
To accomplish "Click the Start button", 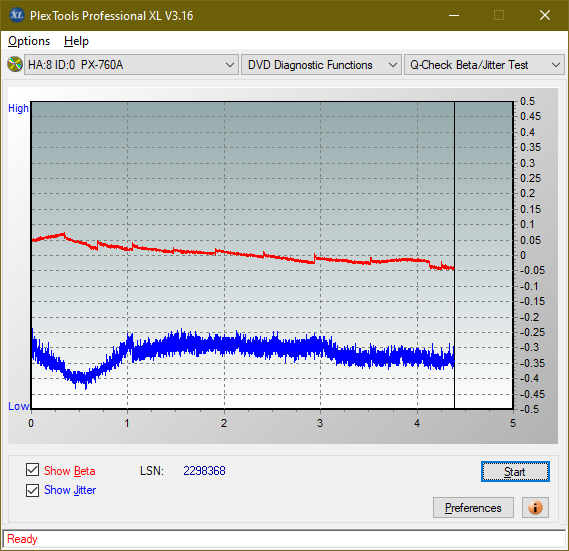I will [x=515, y=472].
